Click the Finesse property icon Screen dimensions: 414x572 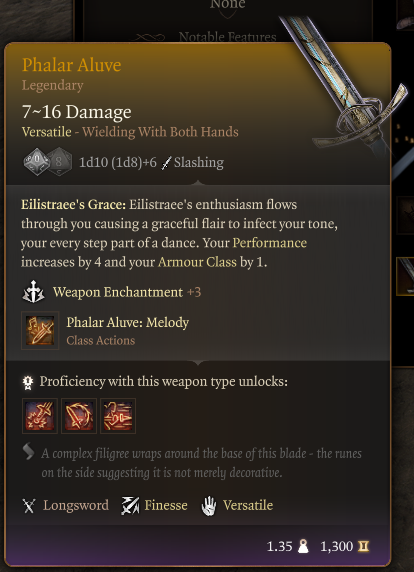point(130,506)
